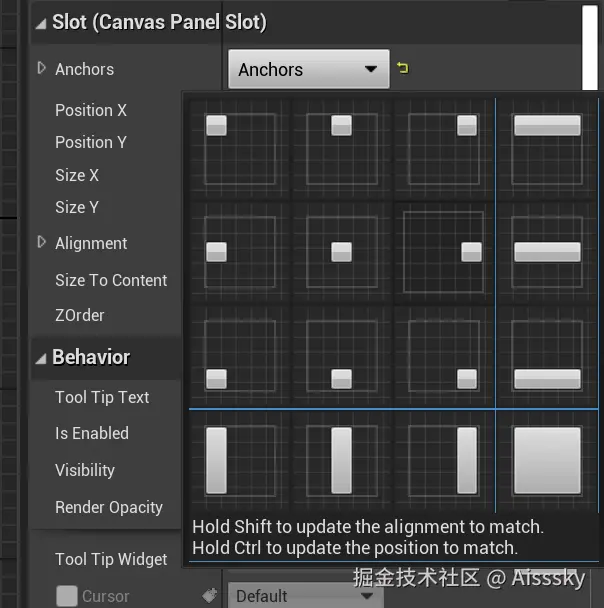This screenshot has width=604, height=608.
Task: Select the top-right anchor preset
Action: (x=442, y=148)
